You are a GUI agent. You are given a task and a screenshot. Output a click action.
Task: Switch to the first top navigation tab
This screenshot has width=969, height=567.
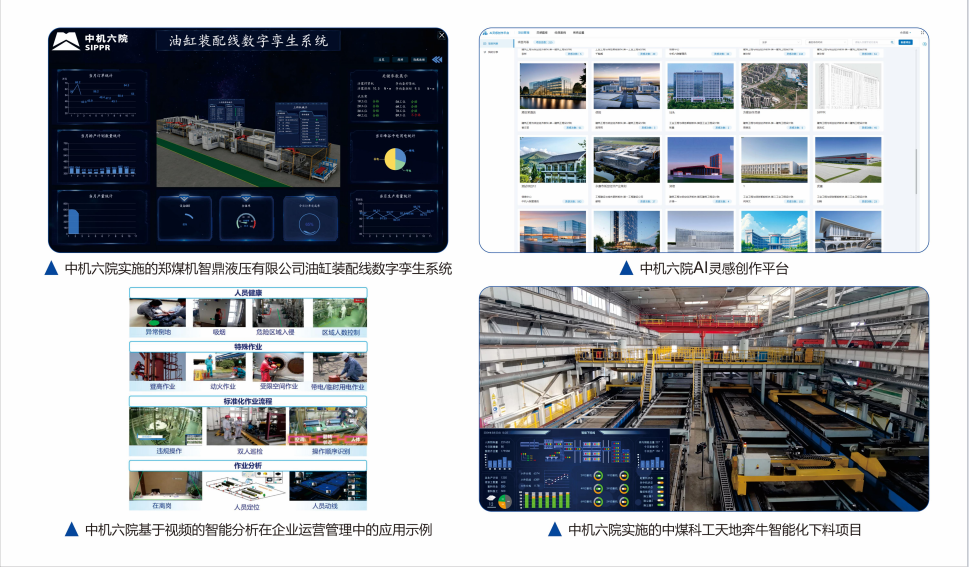click(523, 33)
